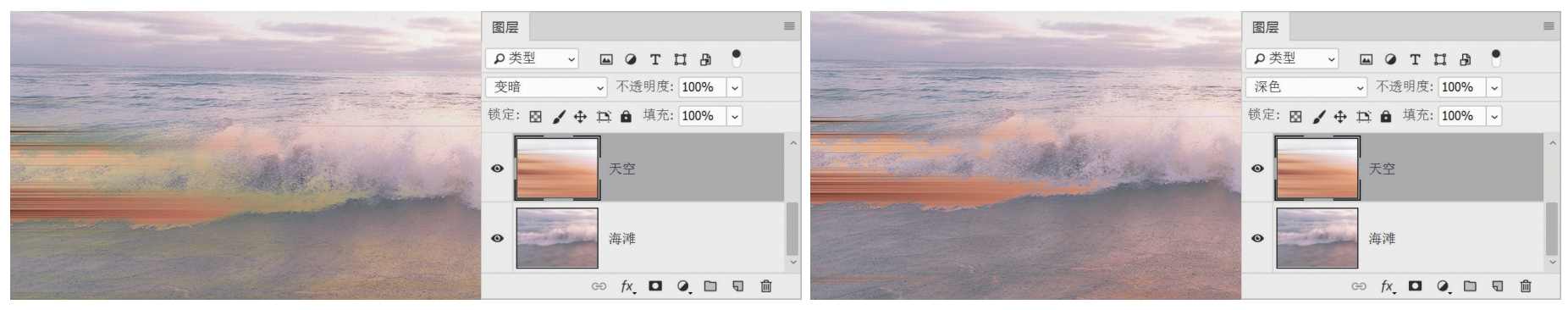The height and width of the screenshot is (310, 1568).
Task: Create adjustment layer in left panel
Action: 683,286
